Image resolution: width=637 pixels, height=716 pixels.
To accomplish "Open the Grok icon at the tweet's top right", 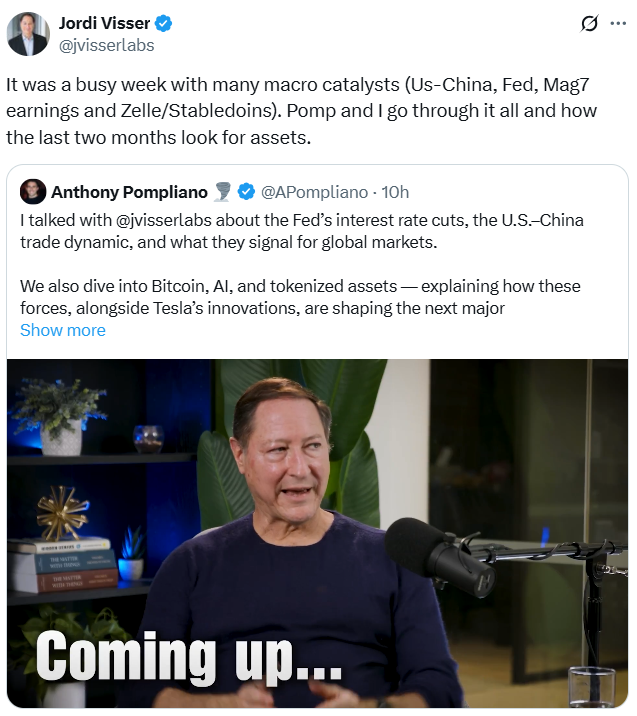I will 589,24.
